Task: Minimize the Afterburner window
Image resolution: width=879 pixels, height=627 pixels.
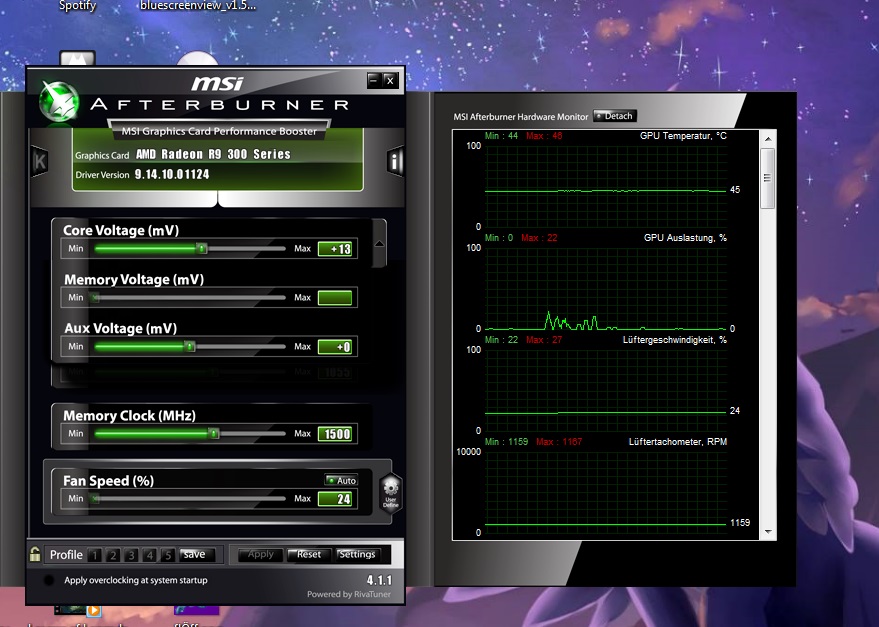Action: (374, 80)
